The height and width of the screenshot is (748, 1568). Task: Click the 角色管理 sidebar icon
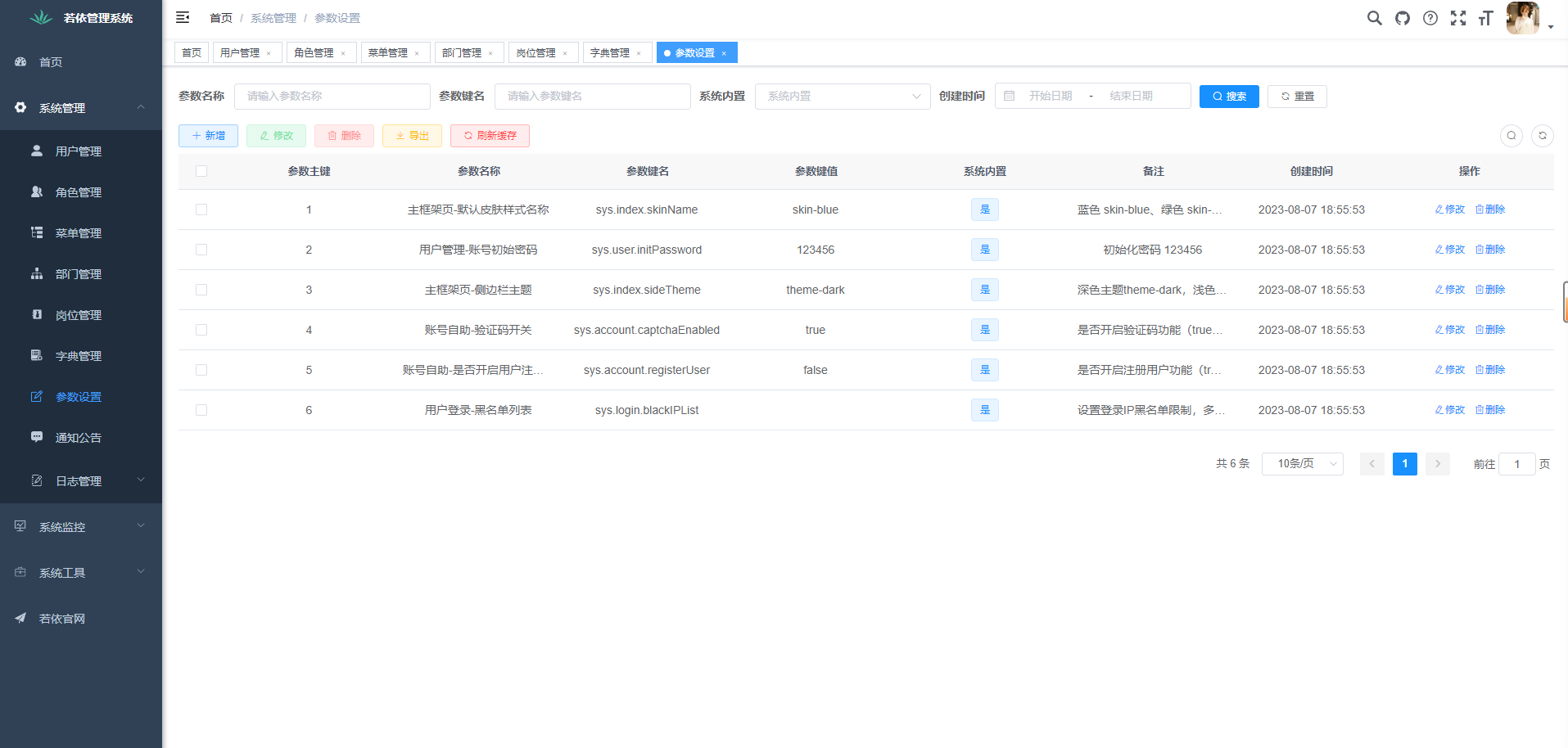coord(37,192)
